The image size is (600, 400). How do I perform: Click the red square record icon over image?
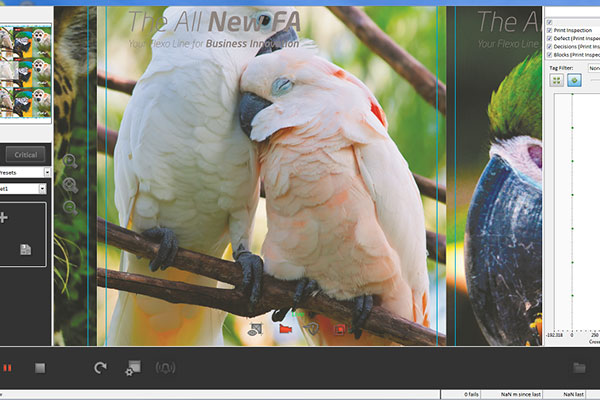pyautogui.click(x=339, y=329)
